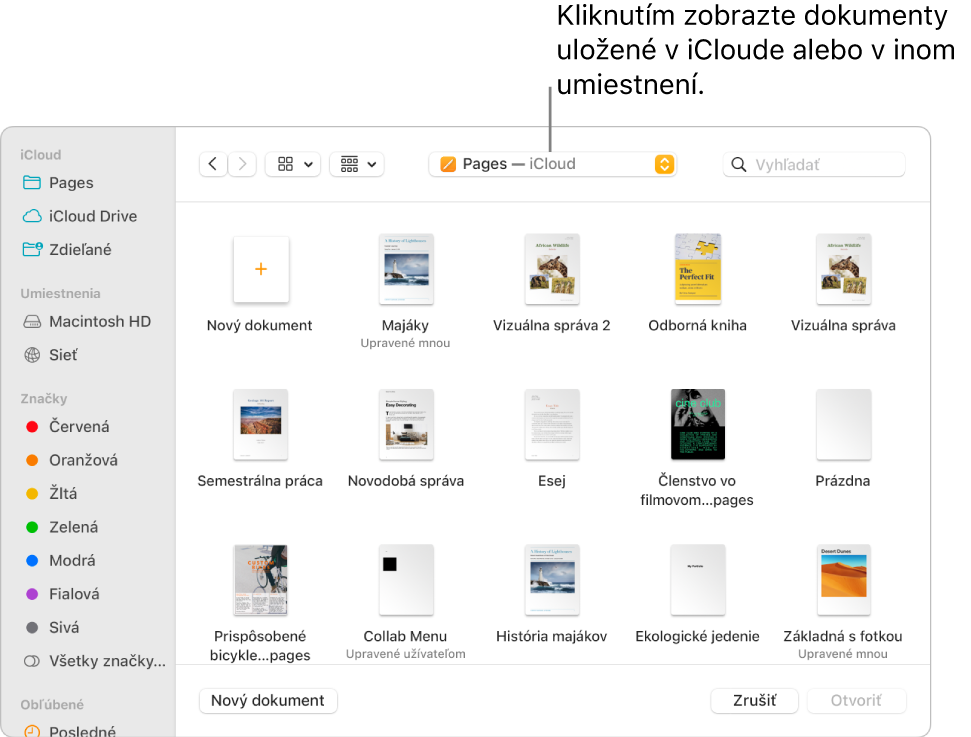
Task: Select the Vizuálna správa document thumbnail
Action: tap(843, 269)
